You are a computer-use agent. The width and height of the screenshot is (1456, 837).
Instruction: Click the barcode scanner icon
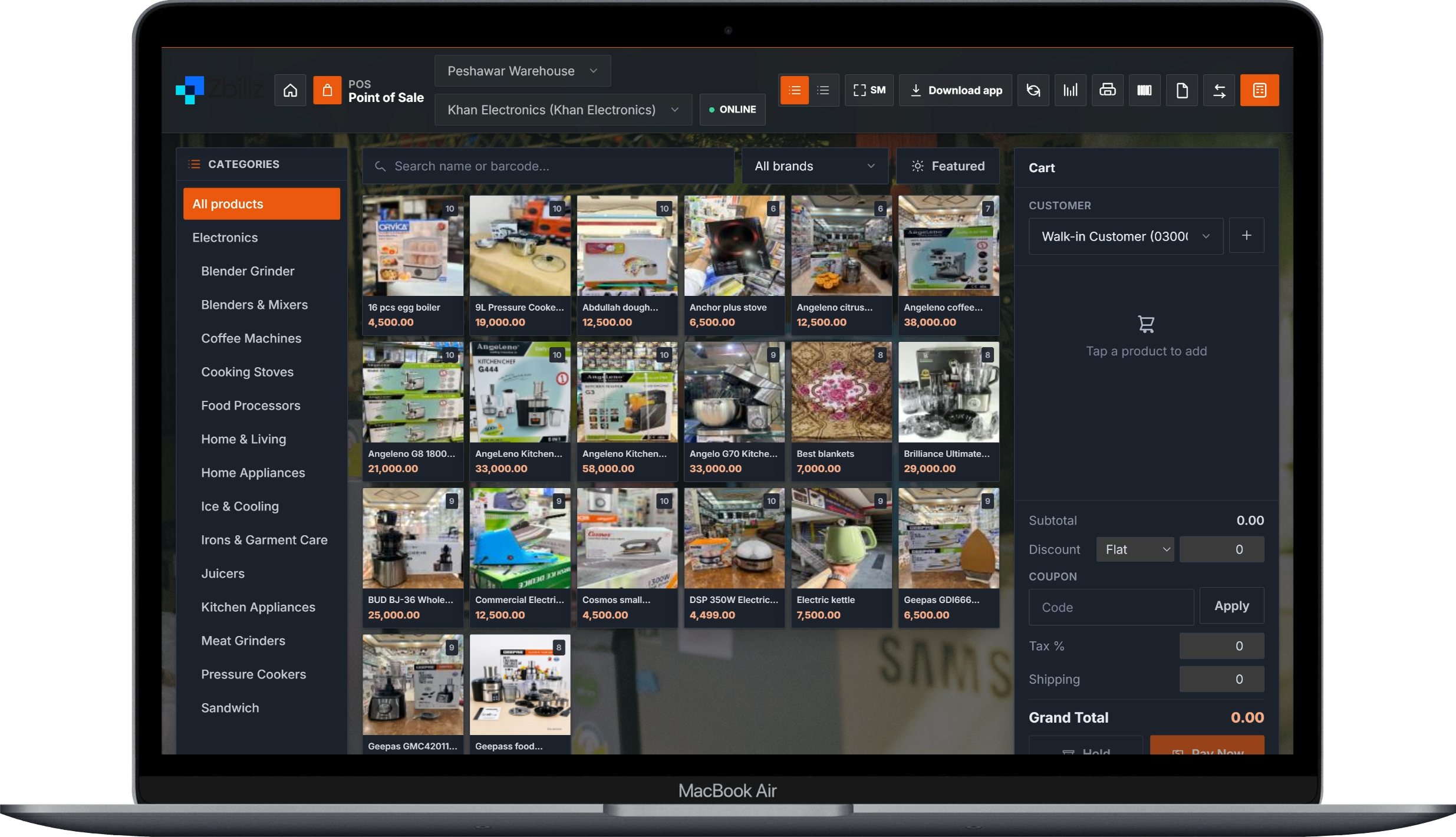1145,90
